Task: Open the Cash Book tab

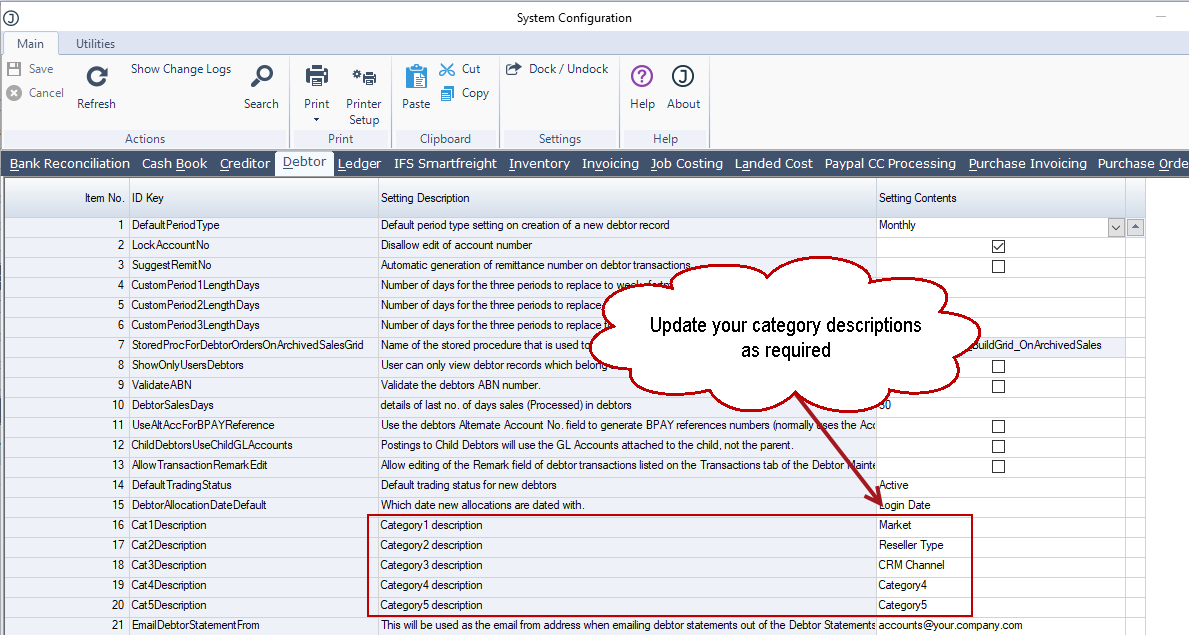Action: point(174,164)
